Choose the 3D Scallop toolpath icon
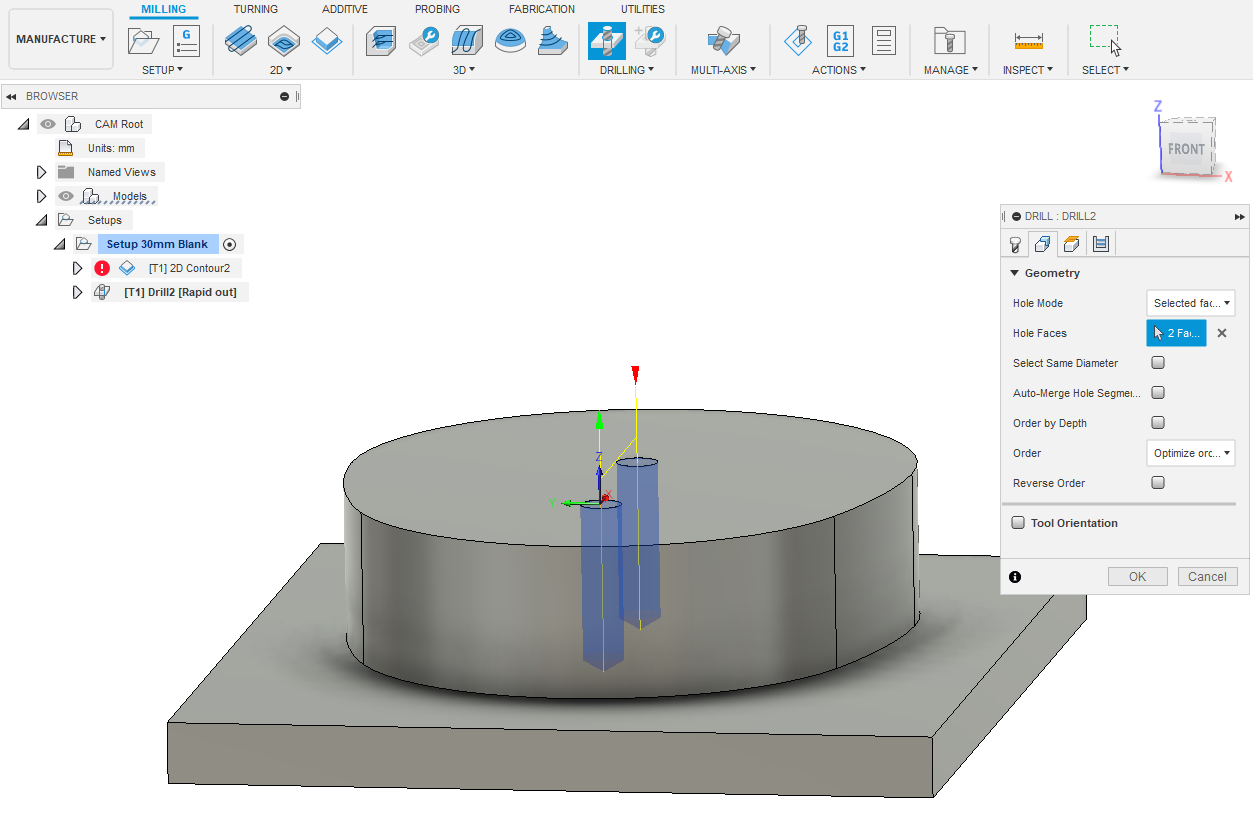The height and width of the screenshot is (828, 1253). pos(554,41)
